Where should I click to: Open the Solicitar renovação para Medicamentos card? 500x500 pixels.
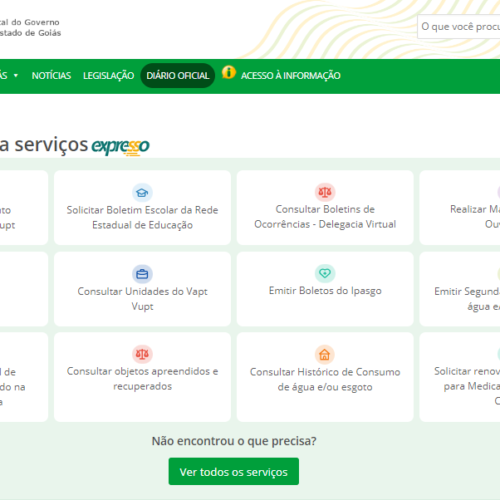[460, 377]
